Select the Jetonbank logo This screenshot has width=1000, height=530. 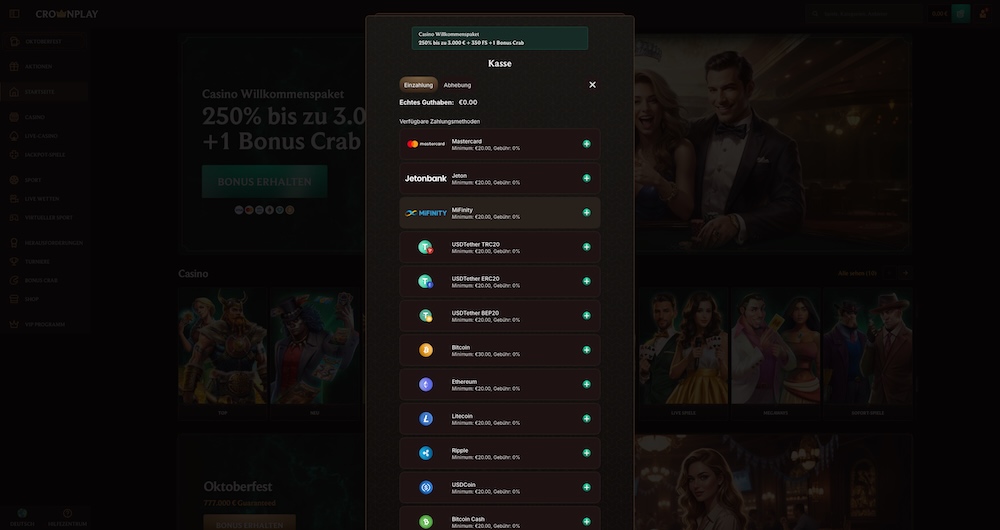click(425, 178)
